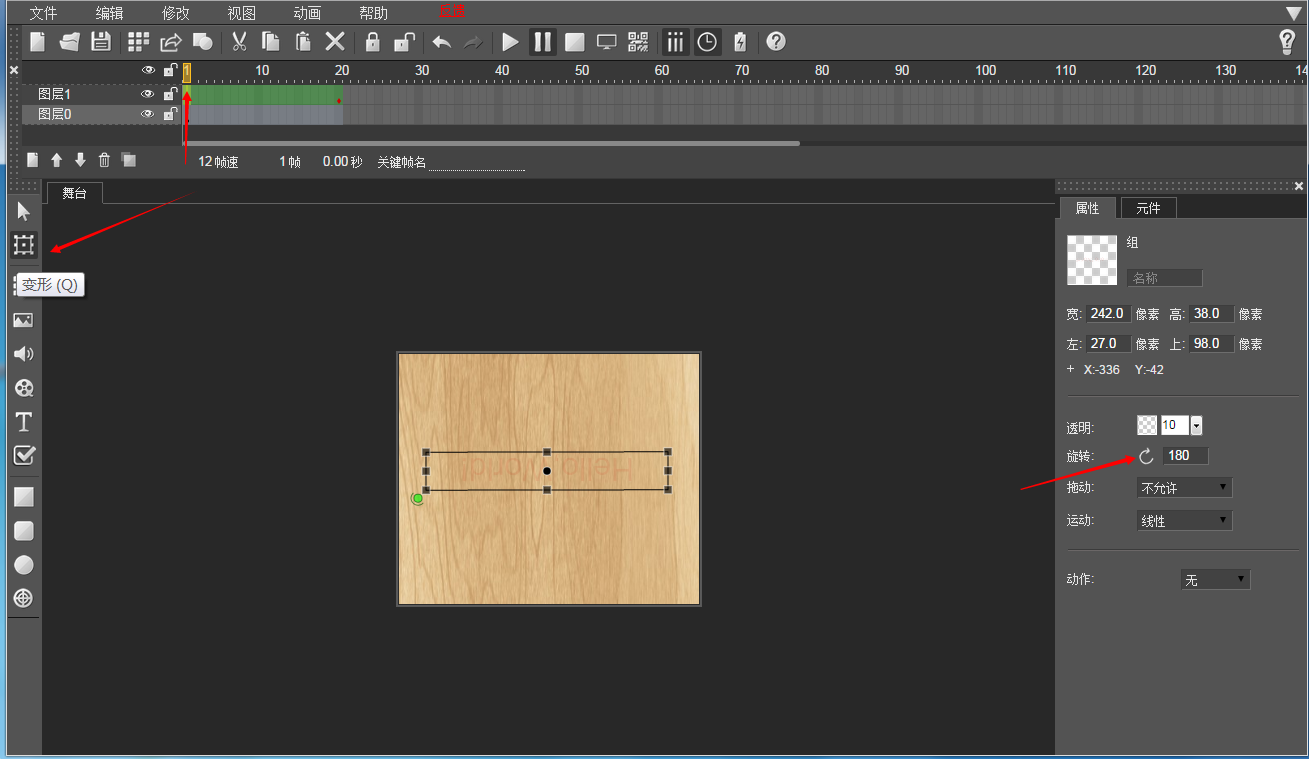
Task: Save the project with the floppy icon
Action: click(100, 42)
